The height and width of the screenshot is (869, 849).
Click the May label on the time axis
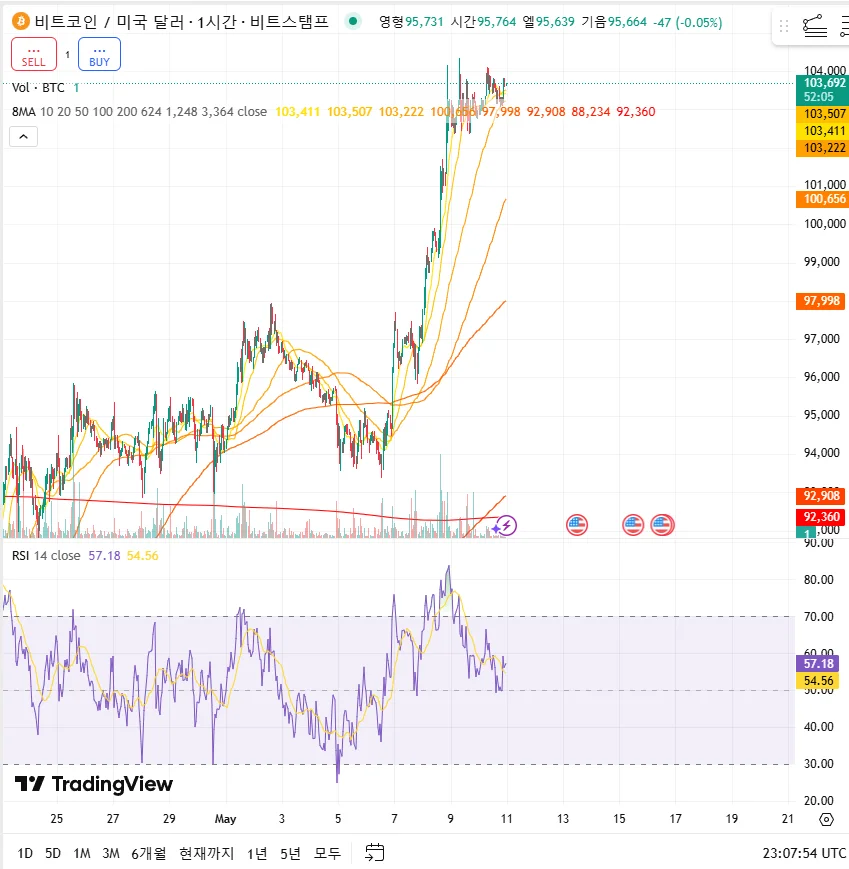[x=225, y=819]
